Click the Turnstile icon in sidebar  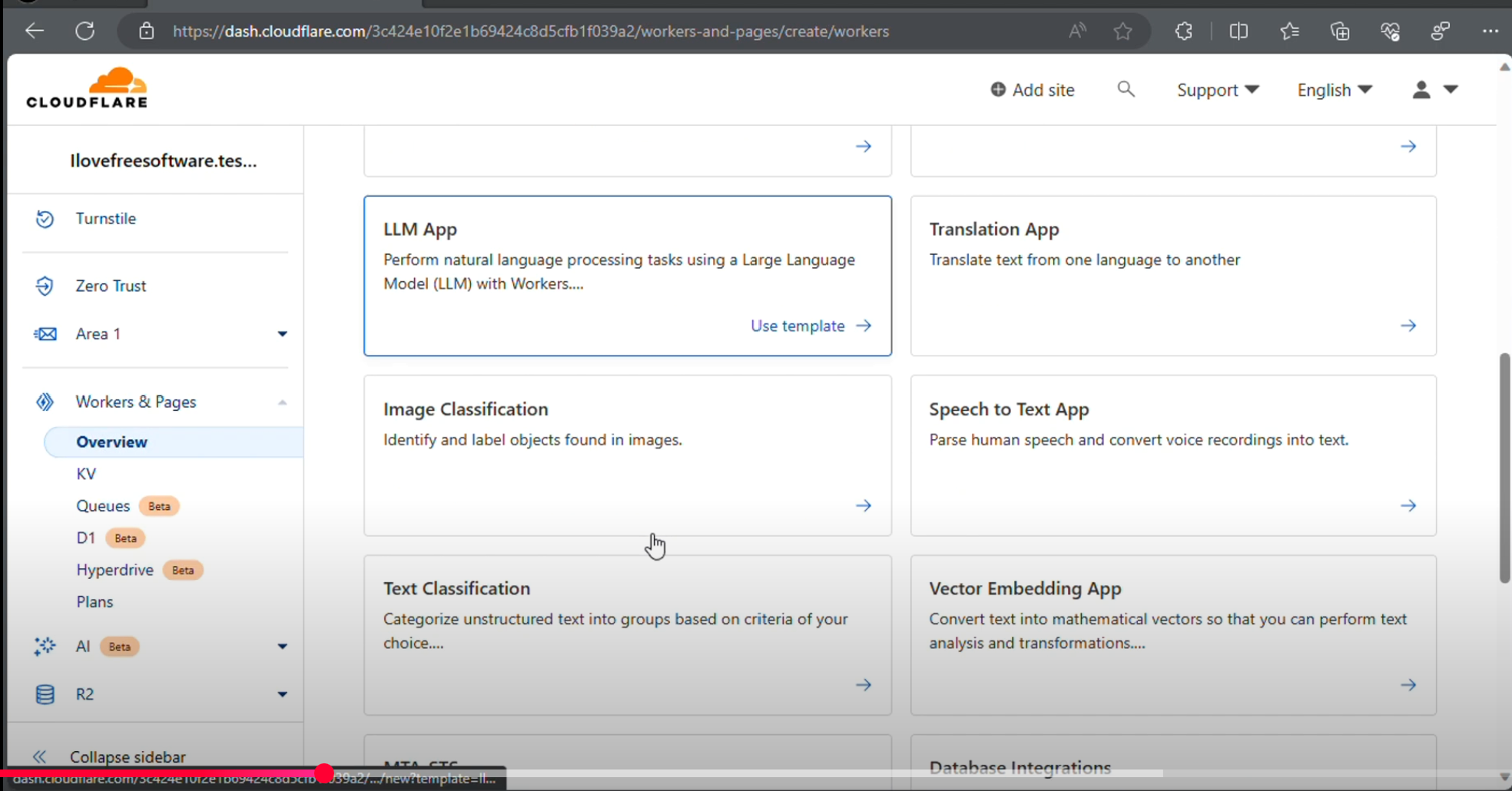[x=45, y=219]
